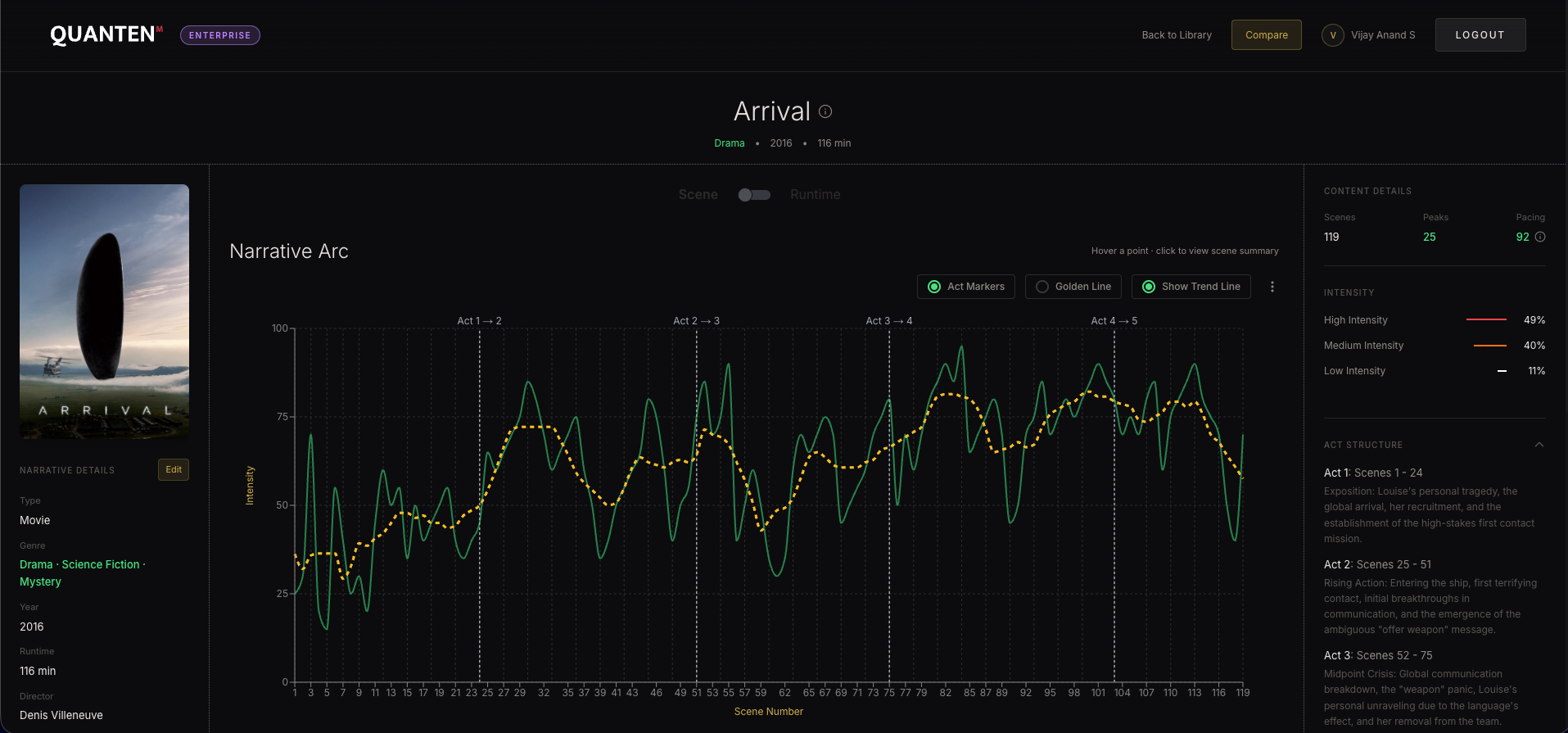Click the Pacing info icon

click(x=1540, y=237)
